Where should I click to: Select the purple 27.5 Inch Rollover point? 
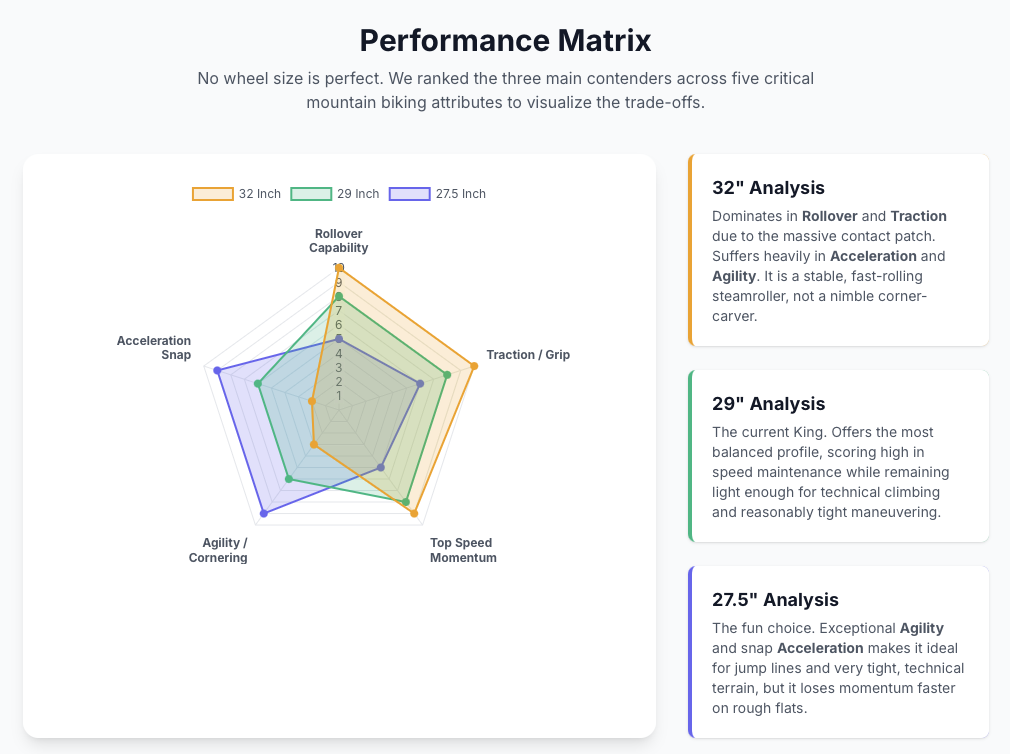pyautogui.click(x=339, y=339)
